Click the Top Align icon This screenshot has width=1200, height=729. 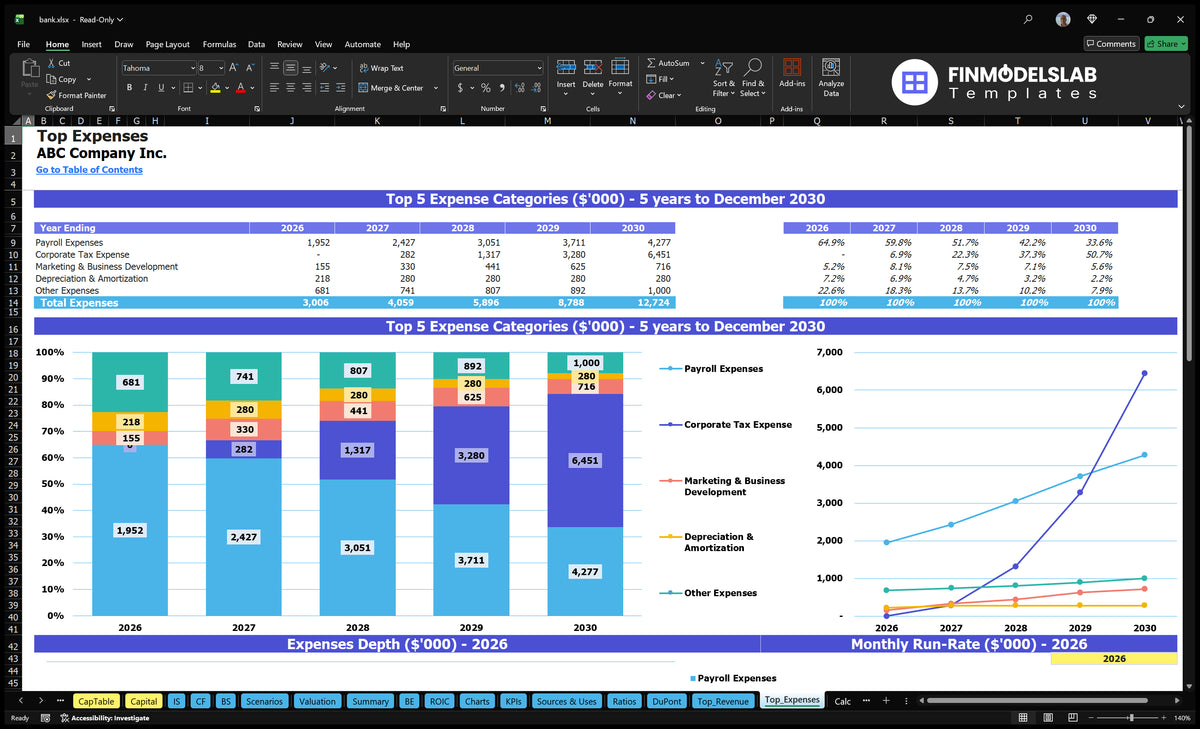274,68
